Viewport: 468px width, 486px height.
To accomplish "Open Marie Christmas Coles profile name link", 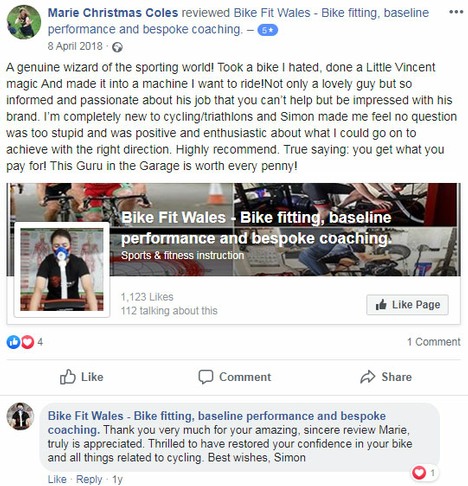I will 113,13.
